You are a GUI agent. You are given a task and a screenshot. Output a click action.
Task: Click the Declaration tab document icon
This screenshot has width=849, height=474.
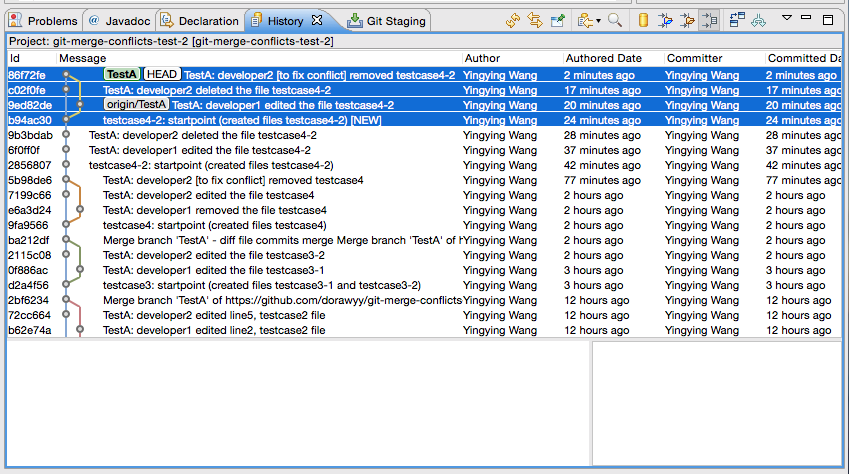167,21
